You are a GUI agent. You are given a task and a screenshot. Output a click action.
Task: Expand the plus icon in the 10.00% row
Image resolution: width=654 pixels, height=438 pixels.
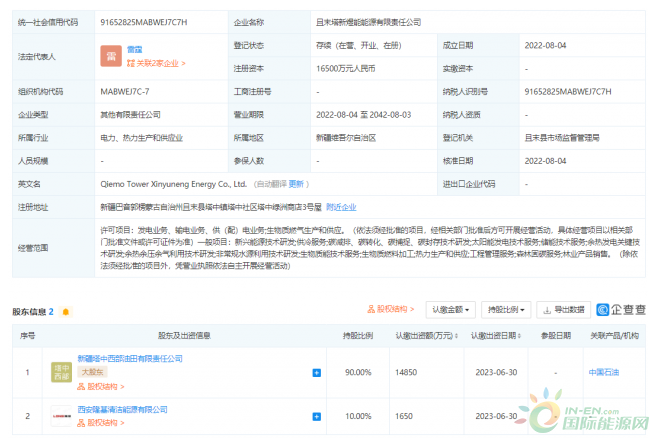317,417
